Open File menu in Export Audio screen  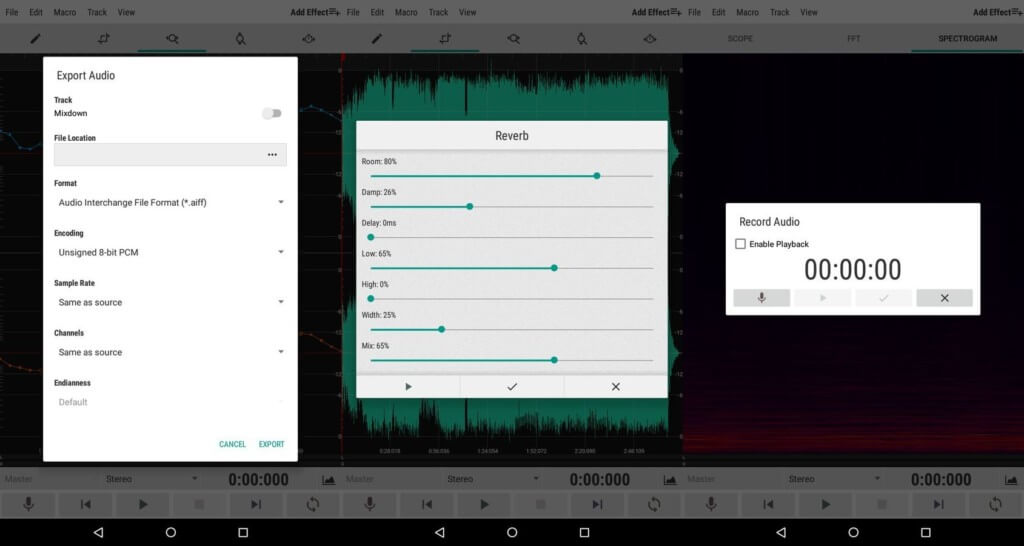tap(12, 12)
